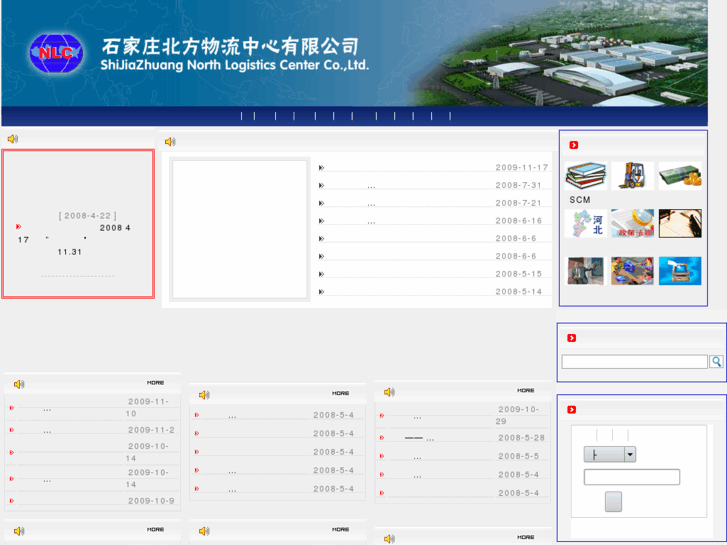The width and height of the screenshot is (727, 545).
Task: Click the date 2008-5-15
Action: pyautogui.click(x=518, y=274)
